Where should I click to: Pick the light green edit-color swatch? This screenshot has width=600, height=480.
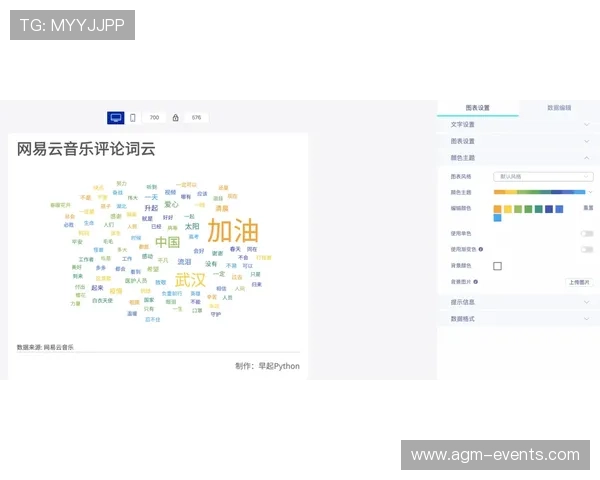(x=518, y=209)
